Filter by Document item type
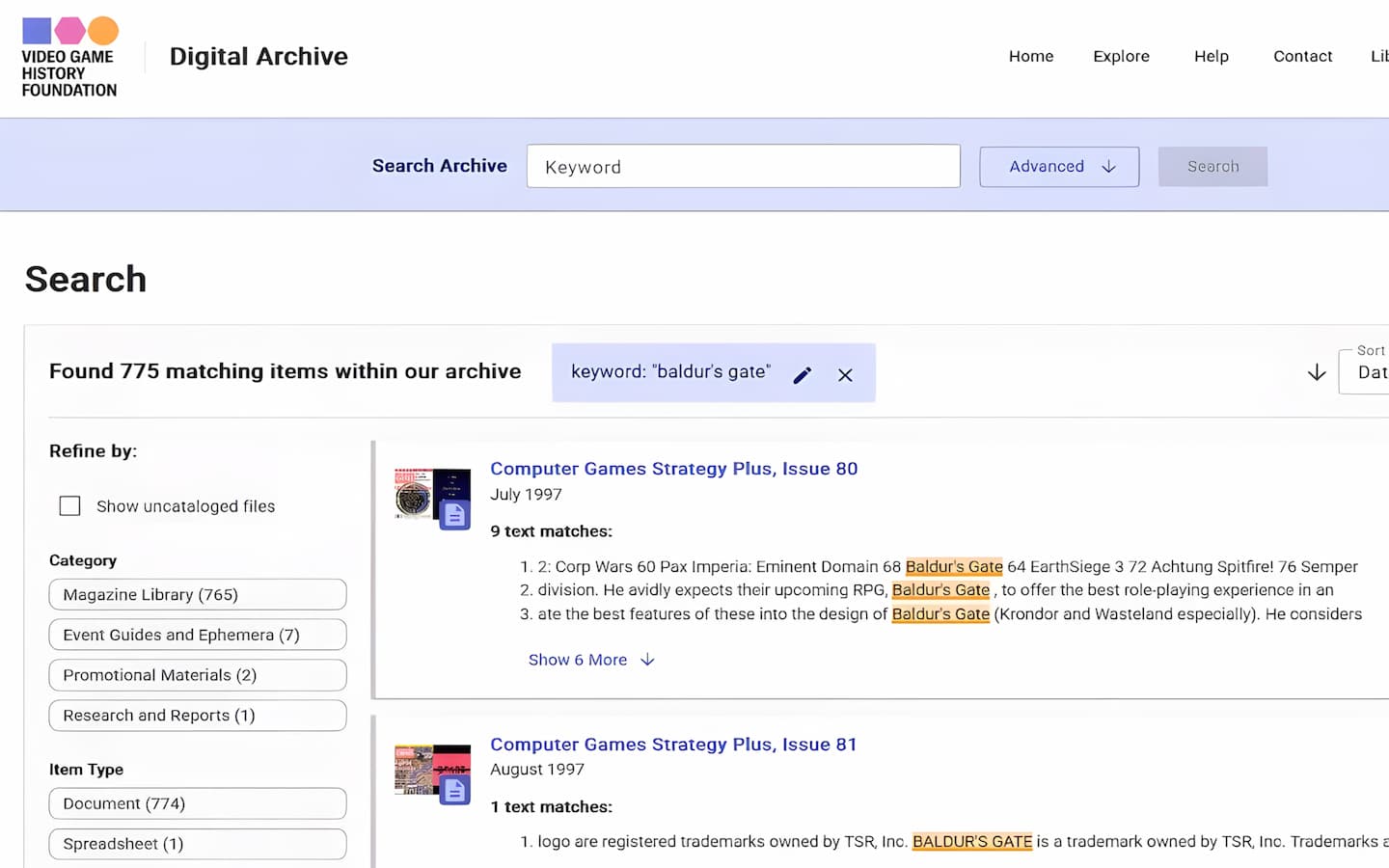 pyautogui.click(x=197, y=803)
